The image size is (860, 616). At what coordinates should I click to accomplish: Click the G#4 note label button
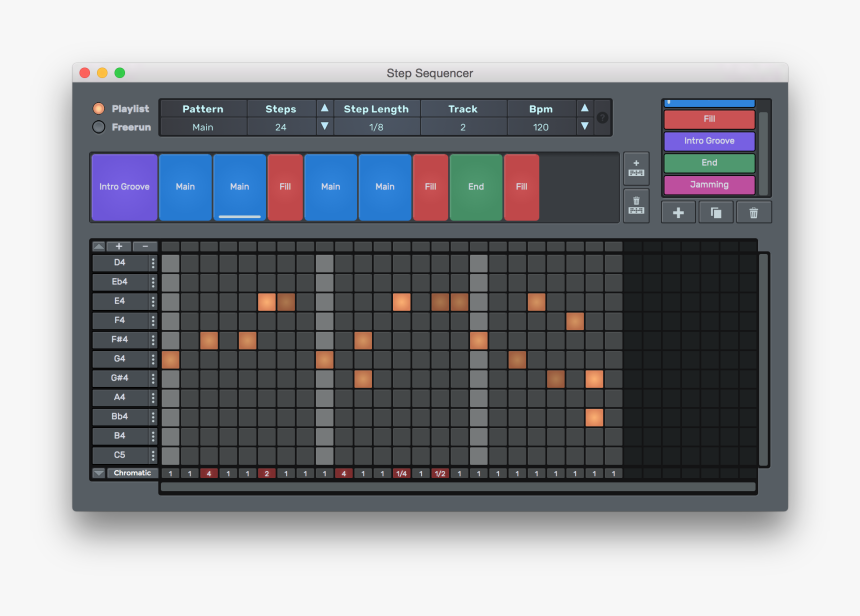point(120,378)
